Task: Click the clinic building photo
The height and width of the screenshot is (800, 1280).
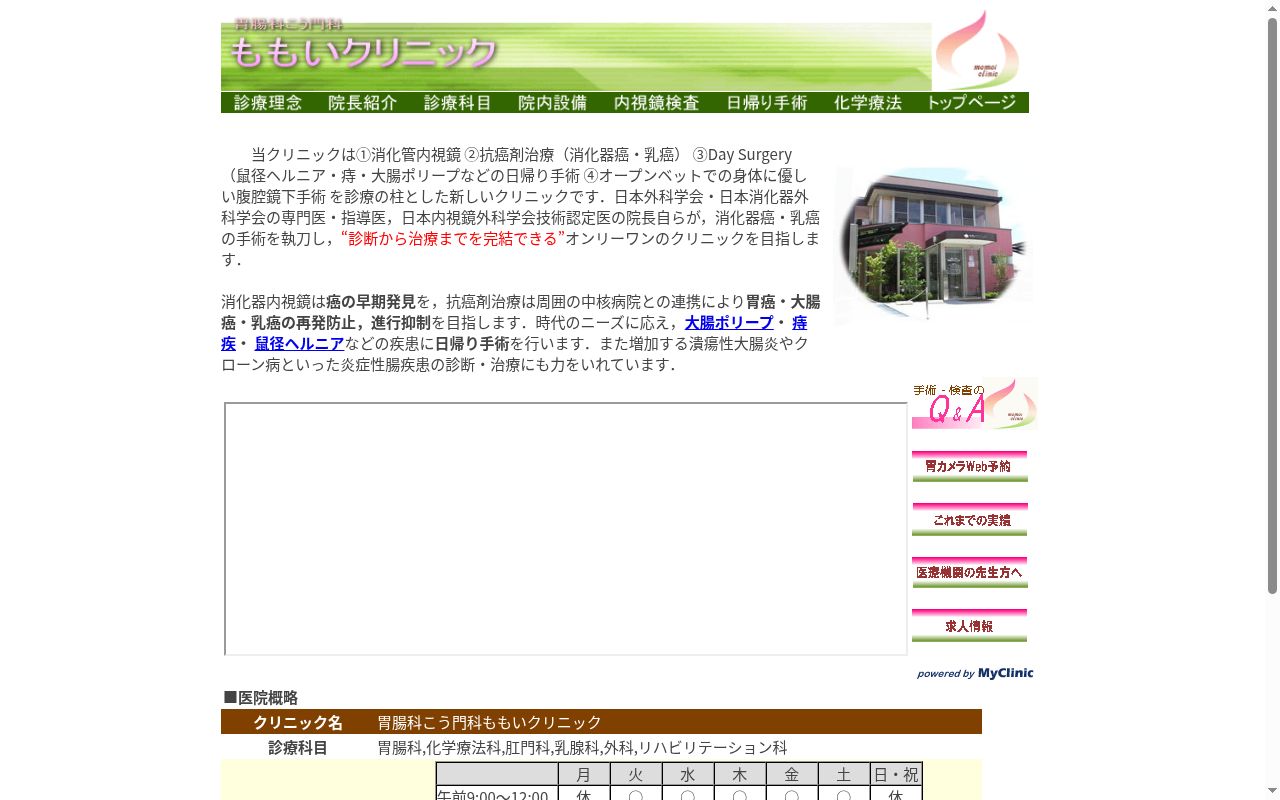Action: (933, 245)
